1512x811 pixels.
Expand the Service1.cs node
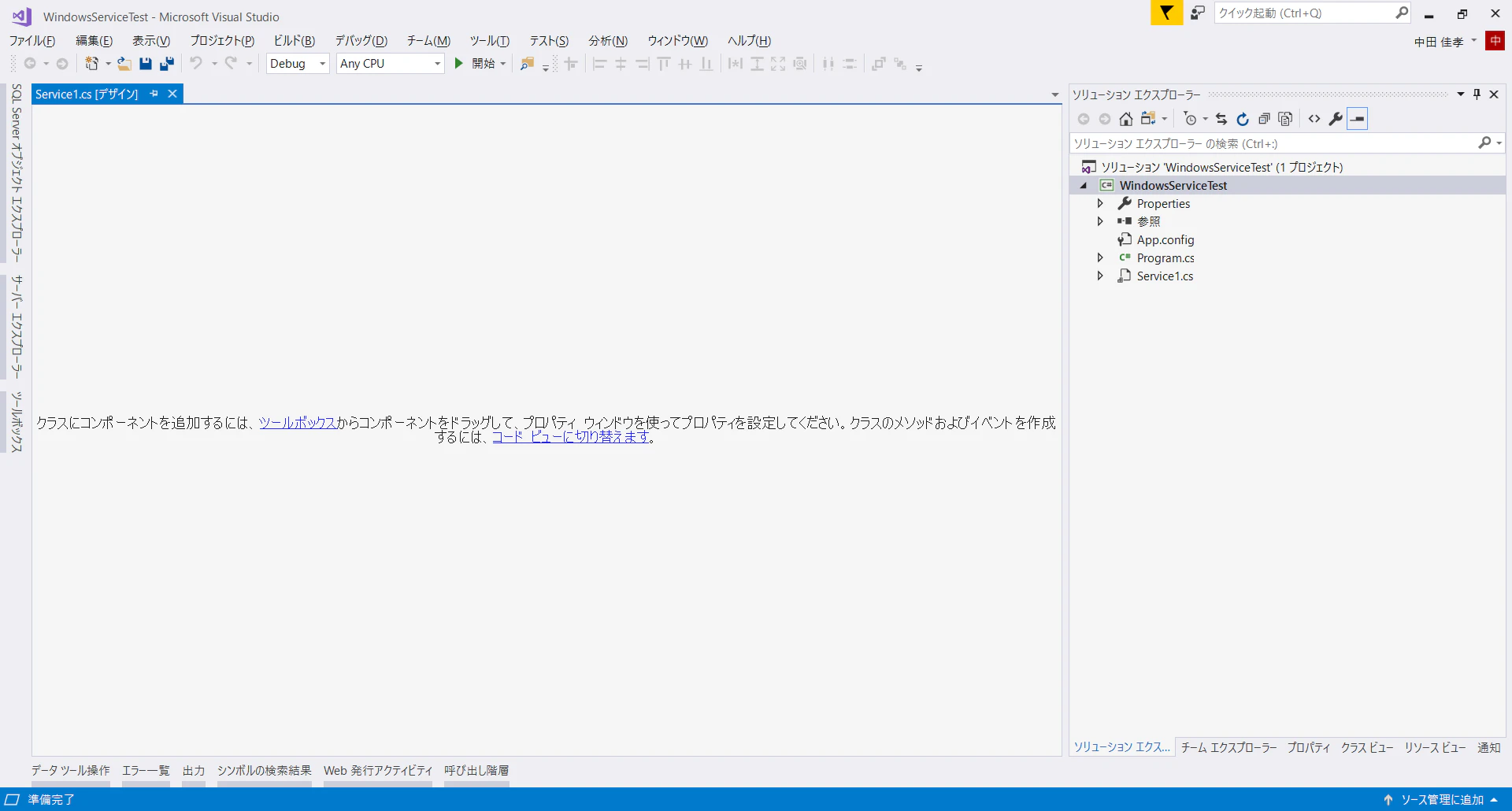pos(1100,276)
